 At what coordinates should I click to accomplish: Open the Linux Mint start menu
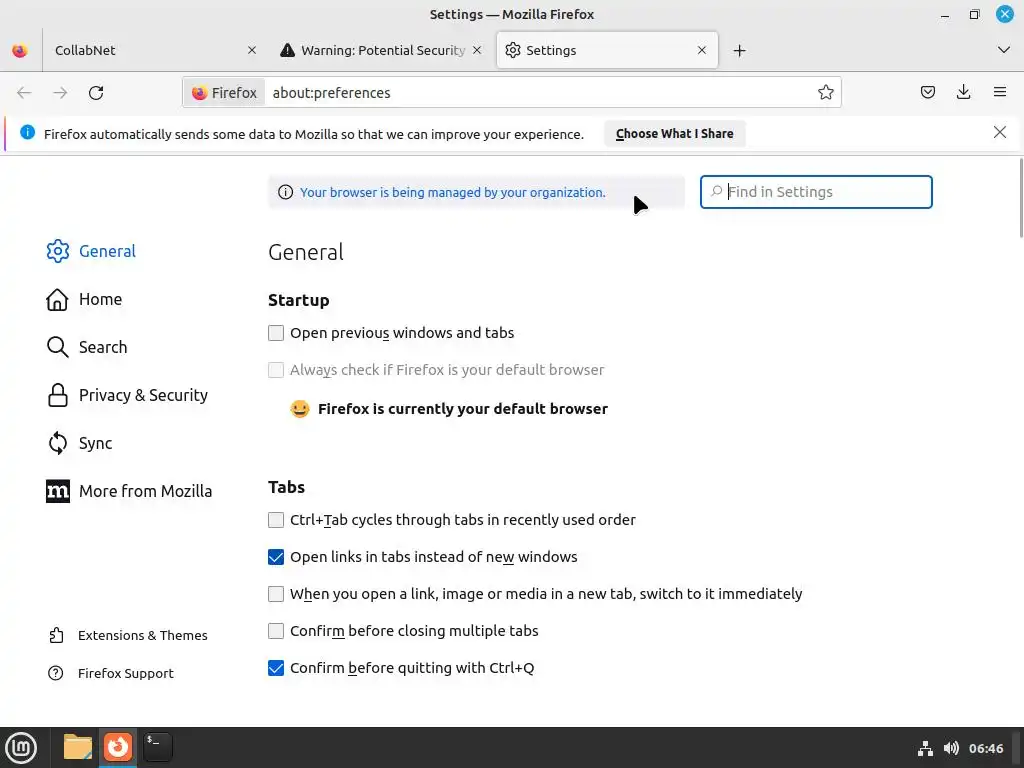pyautogui.click(x=21, y=747)
